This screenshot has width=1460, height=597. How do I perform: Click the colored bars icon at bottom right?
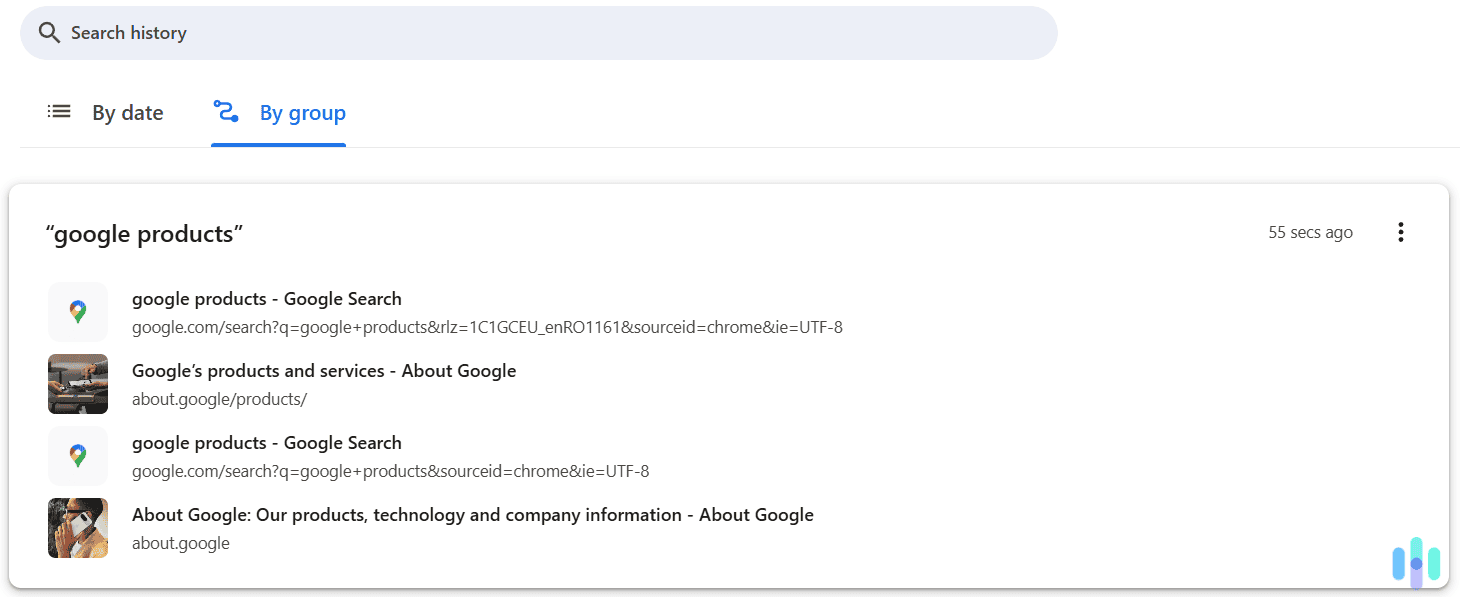coord(1414,561)
